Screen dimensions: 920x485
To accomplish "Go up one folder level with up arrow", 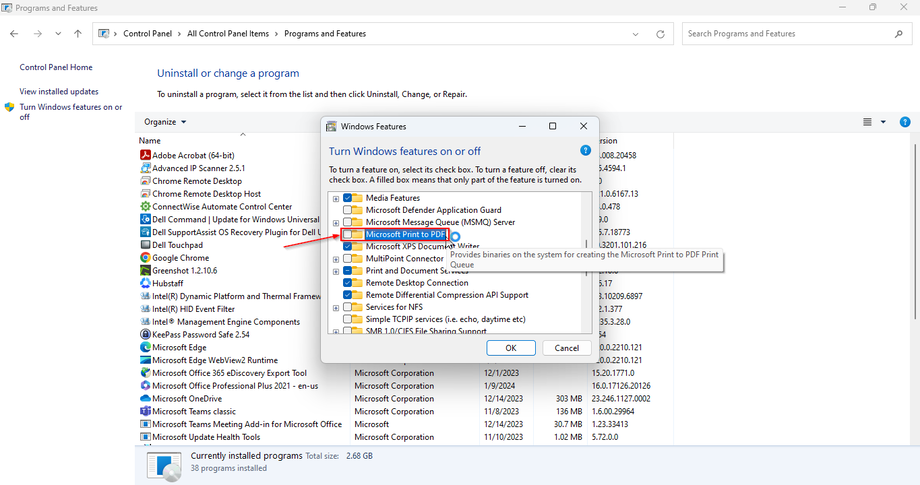I will tap(78, 33).
